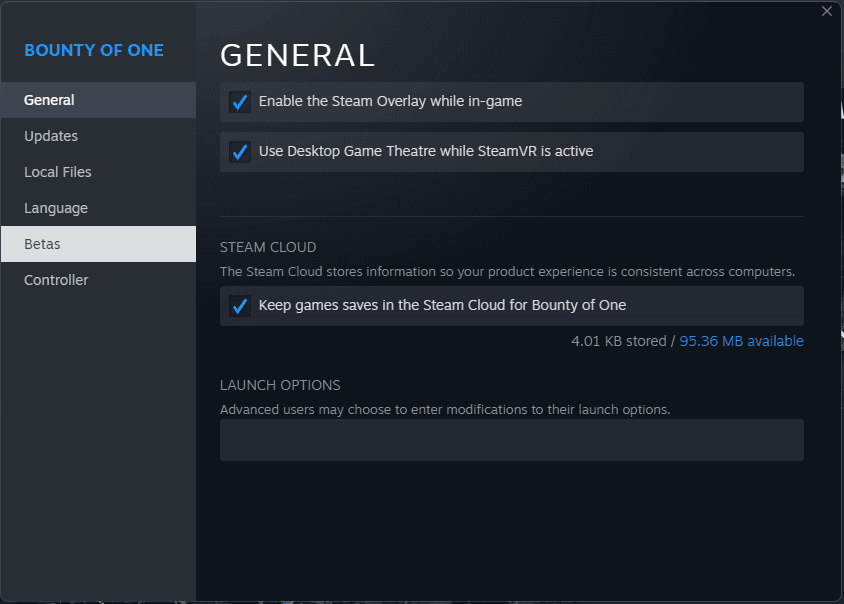
Task: Open the Local Files tab
Action: coord(98,172)
